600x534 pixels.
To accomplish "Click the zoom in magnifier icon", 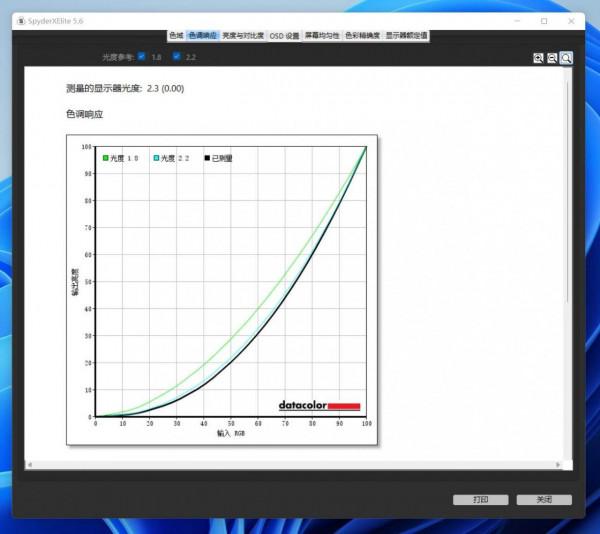I will [x=539, y=59].
